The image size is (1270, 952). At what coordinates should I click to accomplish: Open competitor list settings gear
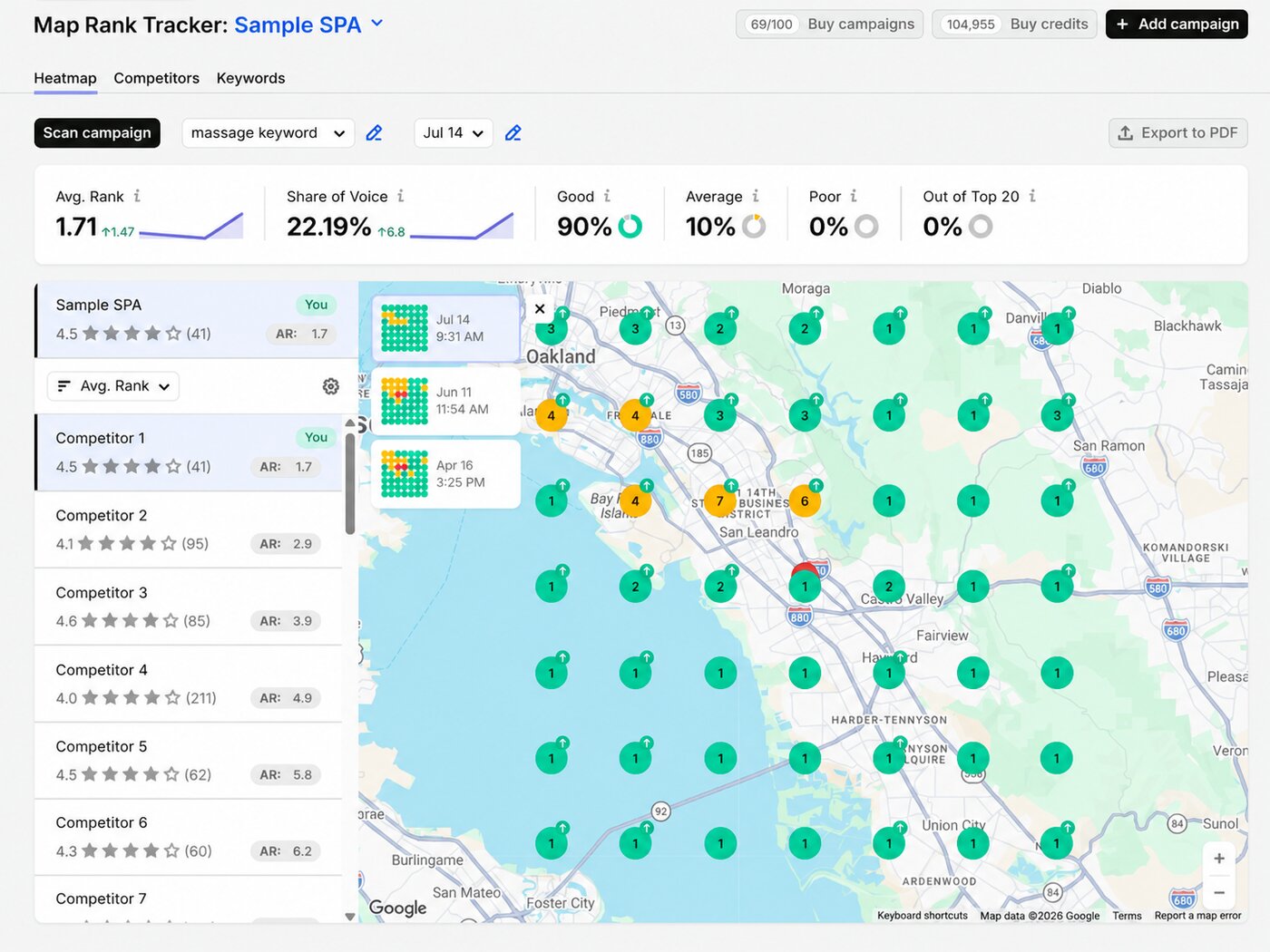[331, 386]
